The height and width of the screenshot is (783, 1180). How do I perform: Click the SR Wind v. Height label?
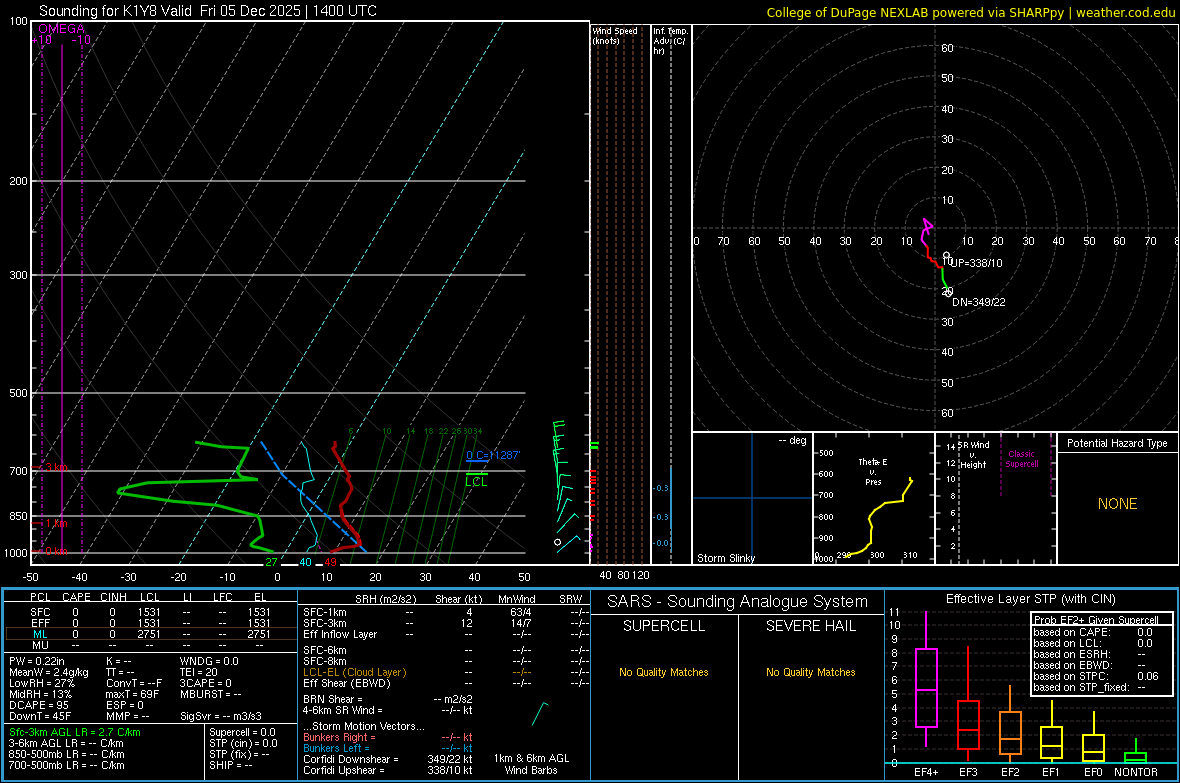pyautogui.click(x=973, y=455)
